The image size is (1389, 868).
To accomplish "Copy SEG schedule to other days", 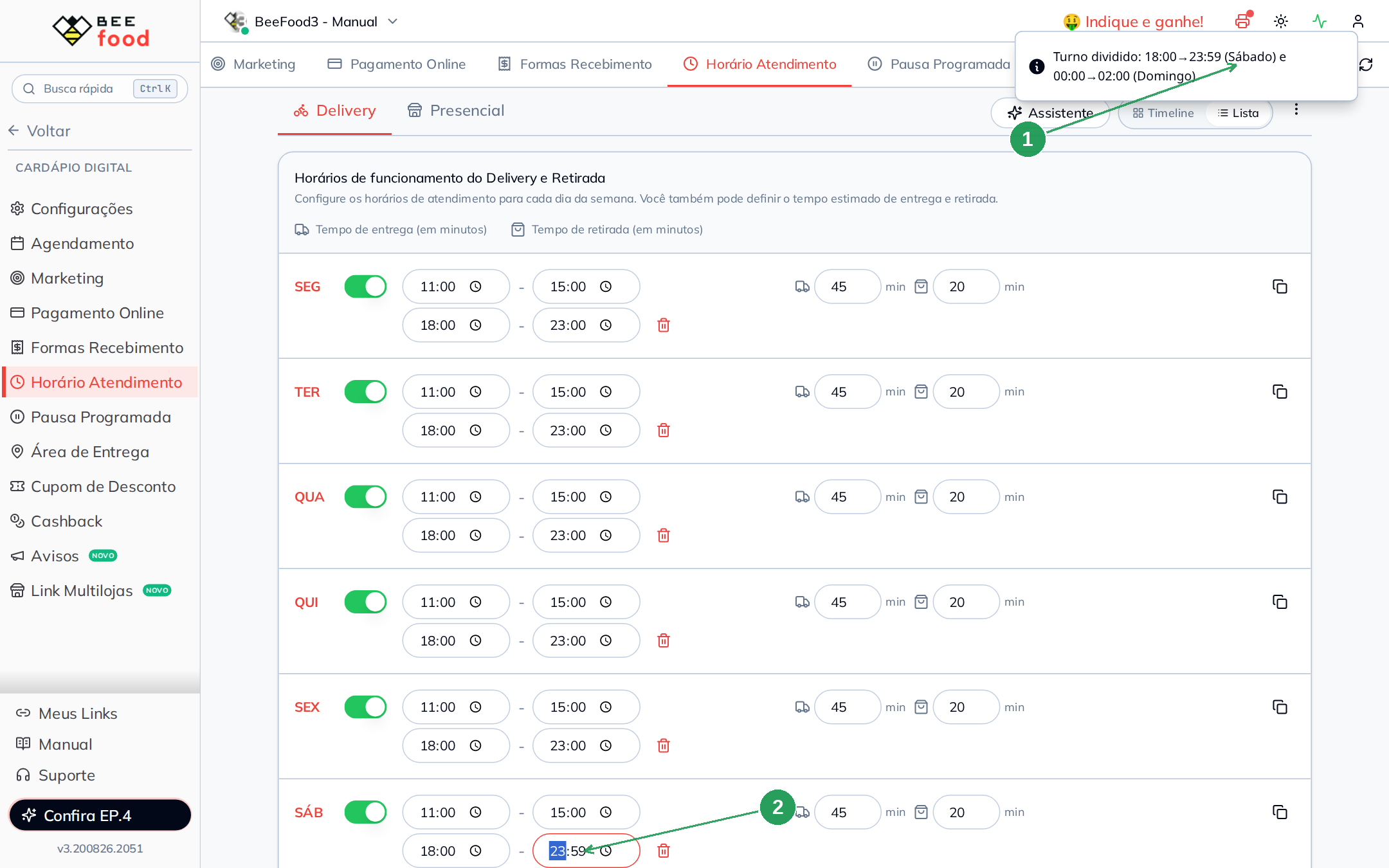I will coord(1280,287).
